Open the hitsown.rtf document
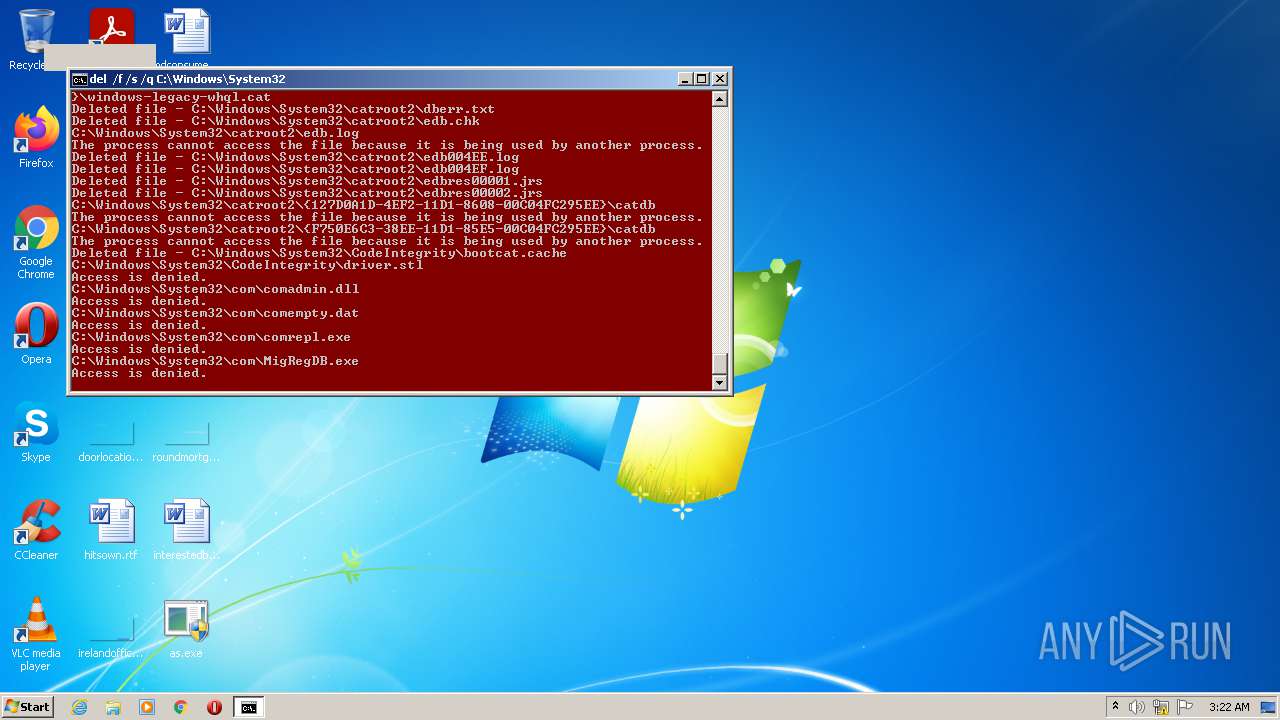1280x720 pixels. pos(111,530)
